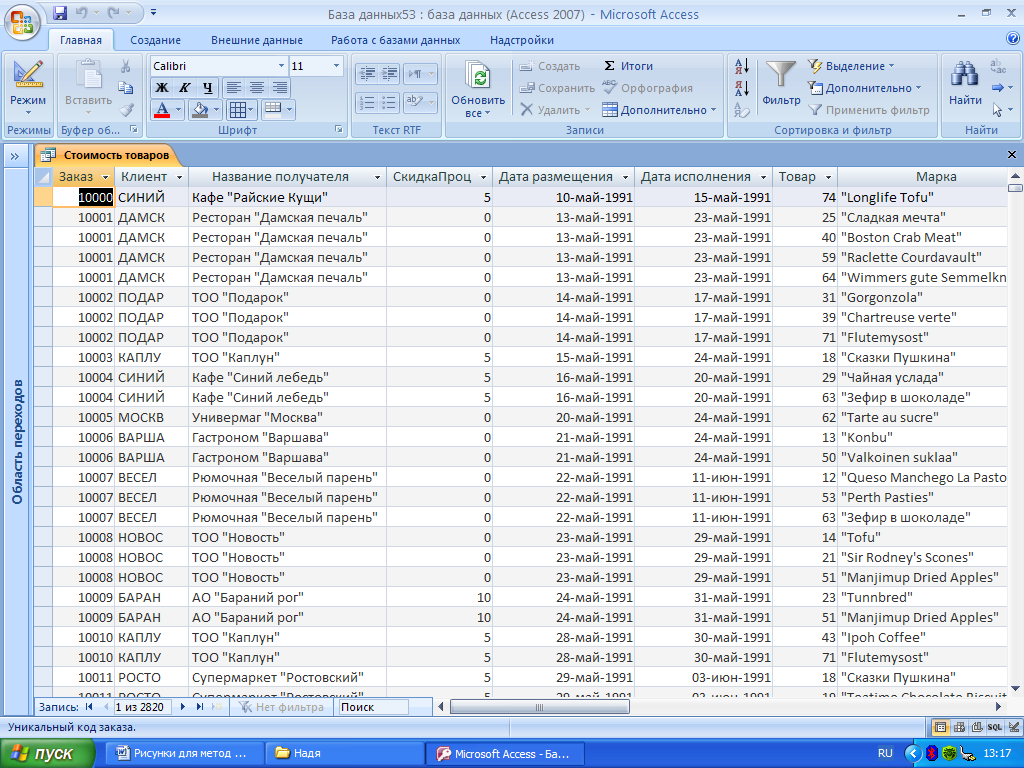Open font size 11 dropdown

(x=336, y=66)
